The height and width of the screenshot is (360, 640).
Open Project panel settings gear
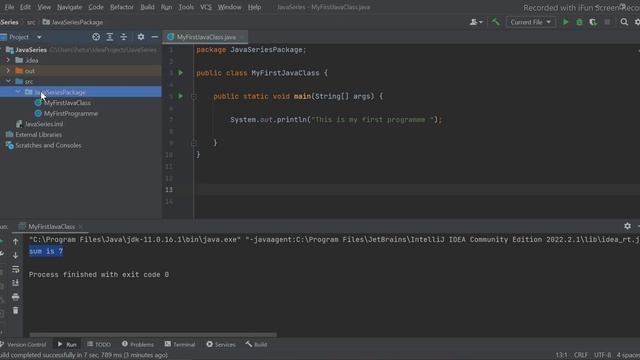coord(141,37)
